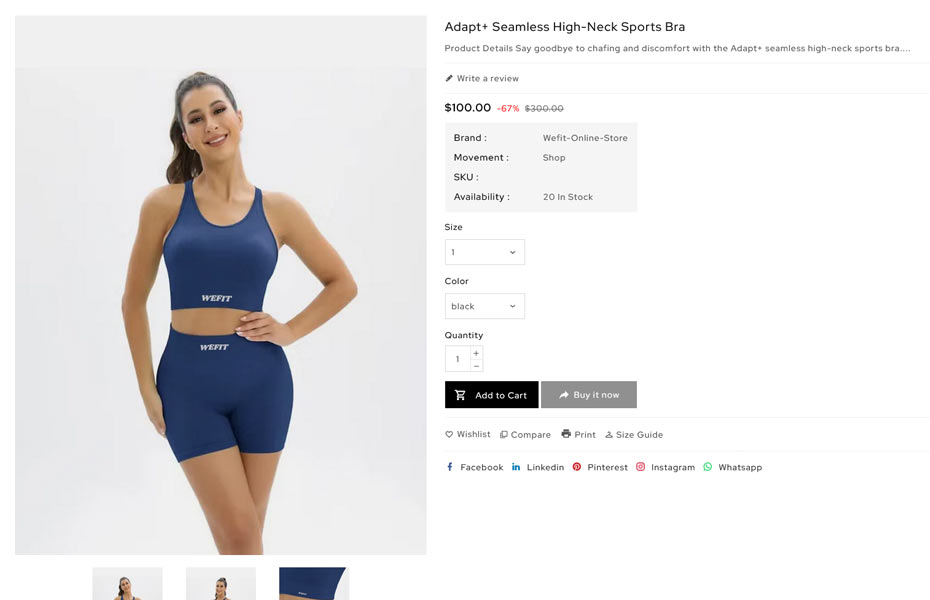Click the Wefit-Online-Store brand link

pyautogui.click(x=585, y=138)
